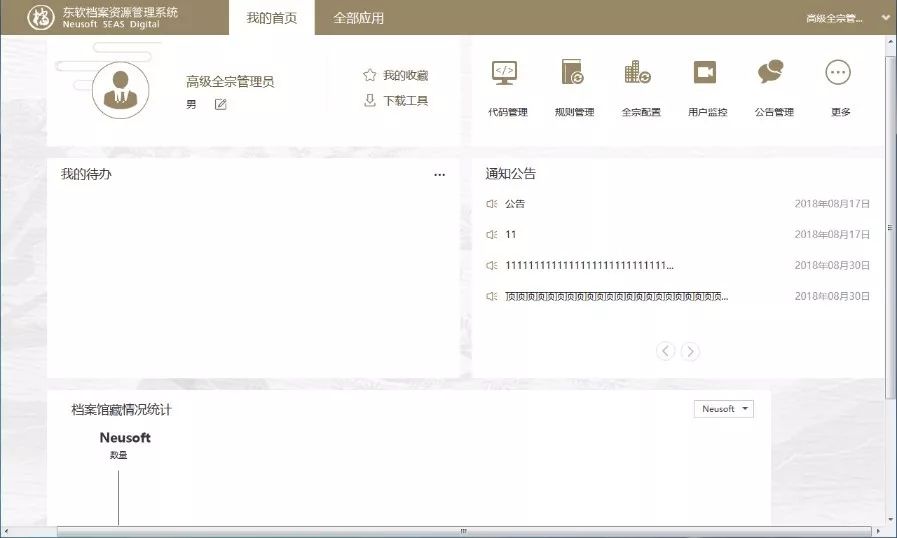This screenshot has height=538, width=897.
Task: Click the 更多 more apps icon
Action: pos(838,73)
